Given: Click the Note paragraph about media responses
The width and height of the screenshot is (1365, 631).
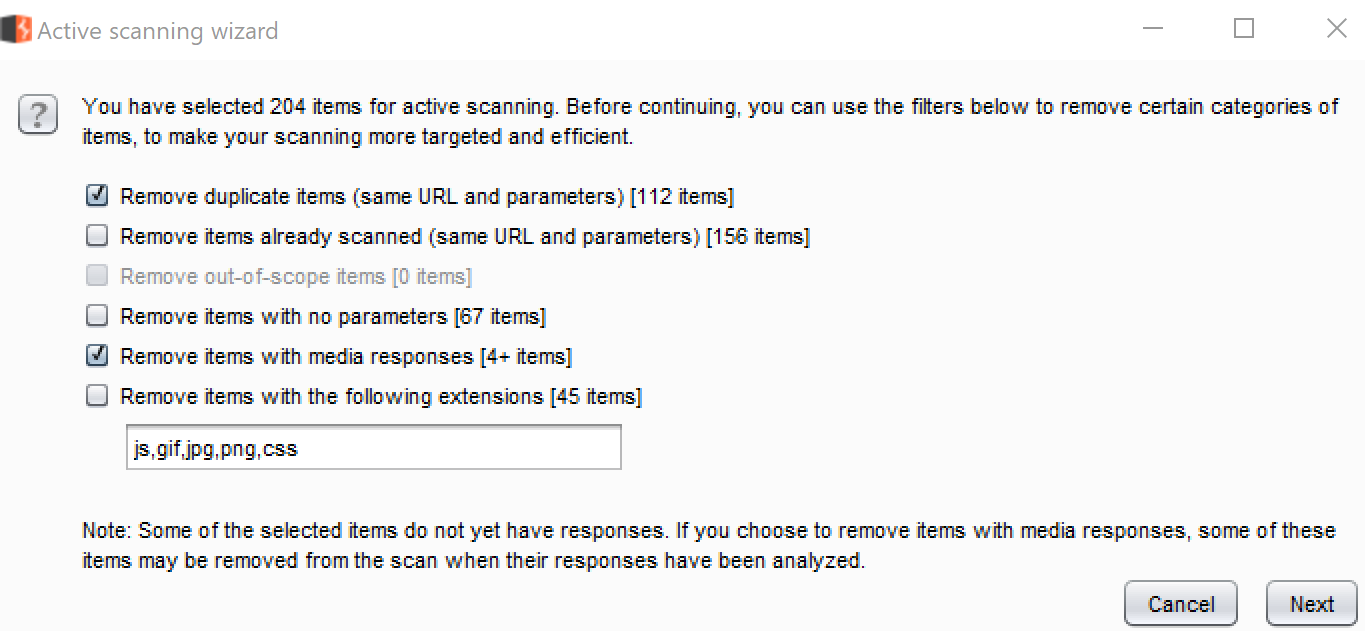Looking at the screenshot, I should click(709, 545).
